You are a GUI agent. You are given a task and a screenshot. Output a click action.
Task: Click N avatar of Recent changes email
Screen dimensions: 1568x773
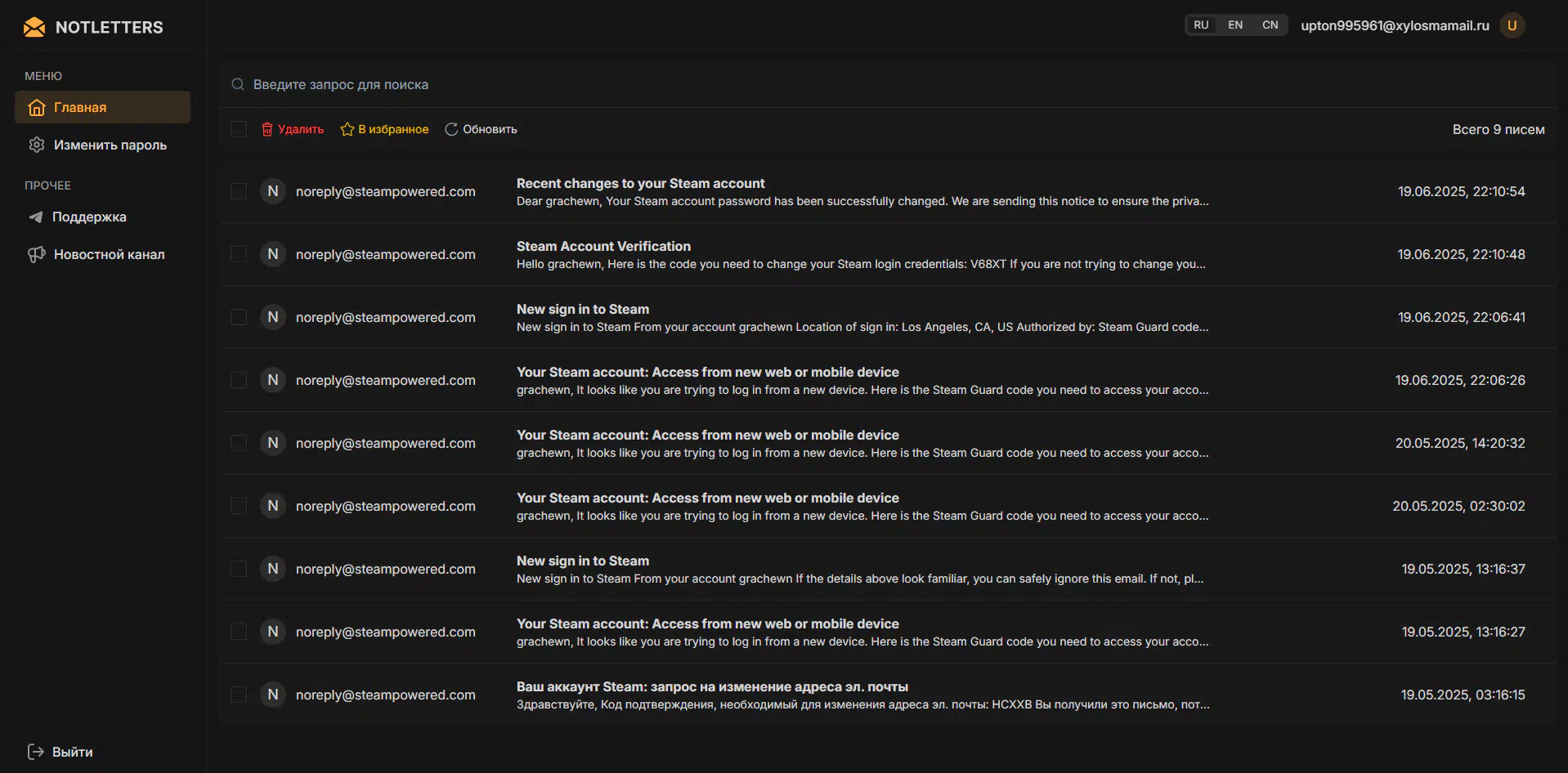(273, 191)
